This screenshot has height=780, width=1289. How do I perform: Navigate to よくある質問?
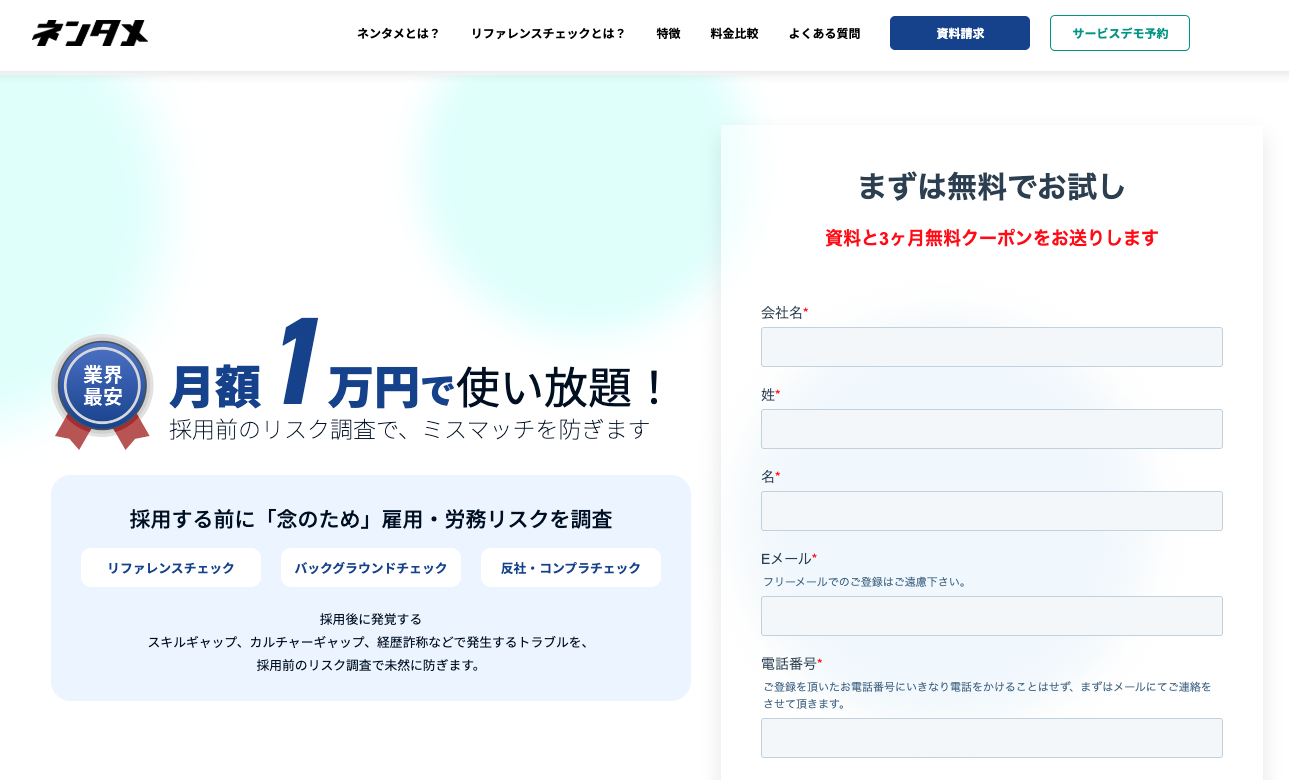click(x=824, y=33)
